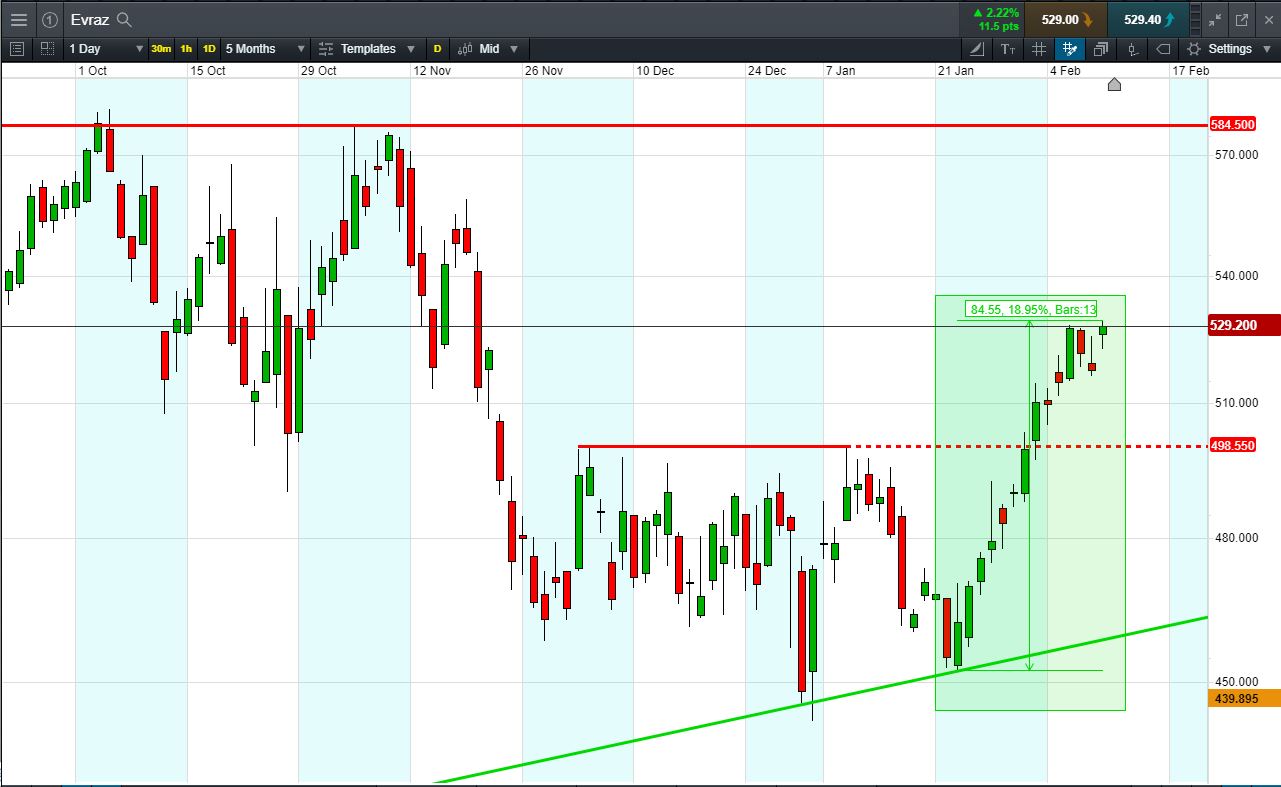Click the measurement label 84.55, 18.95%, Bars:13
This screenshot has height=787, width=1281.
click(1033, 310)
